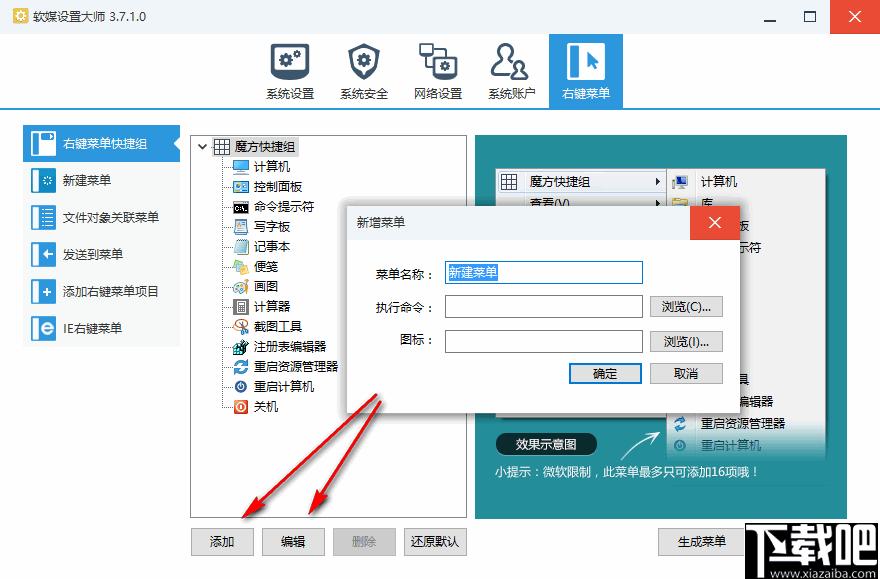
Task: Select 计算机 text in the tree
Action: [x=272, y=167]
